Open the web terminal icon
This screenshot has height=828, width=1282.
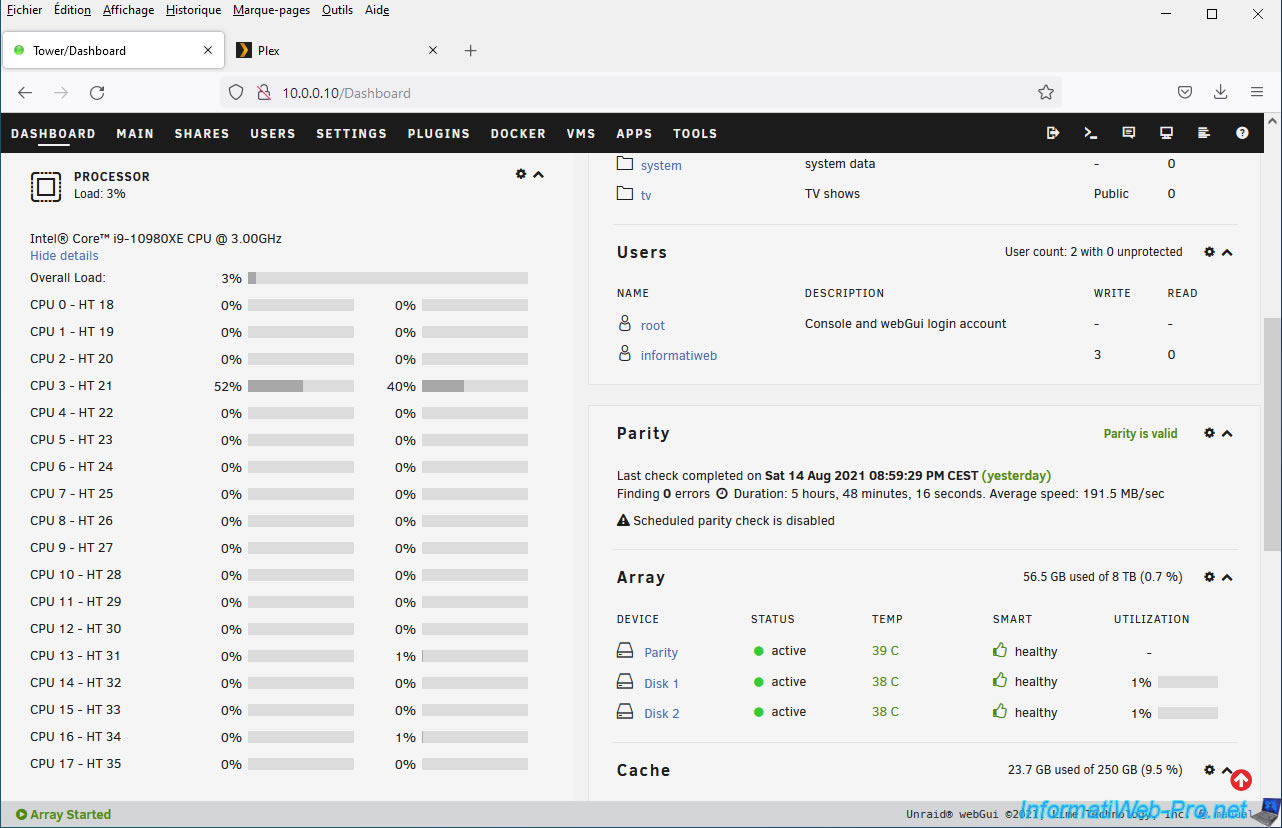1091,133
